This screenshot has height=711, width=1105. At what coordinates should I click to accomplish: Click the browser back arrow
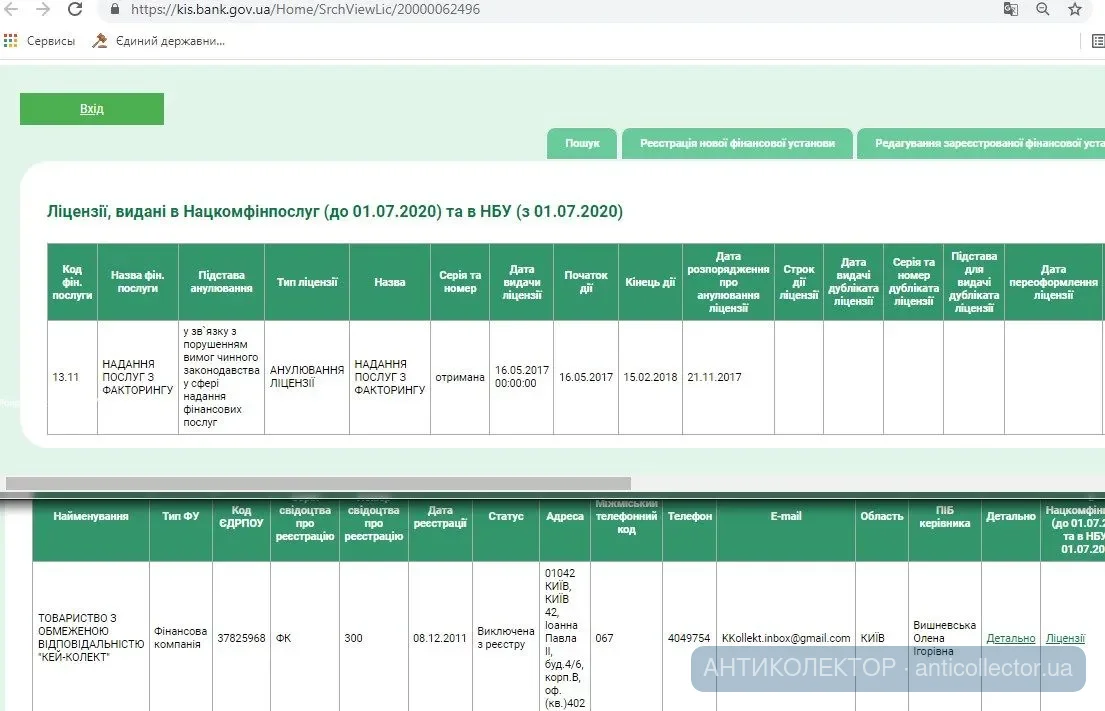12,9
